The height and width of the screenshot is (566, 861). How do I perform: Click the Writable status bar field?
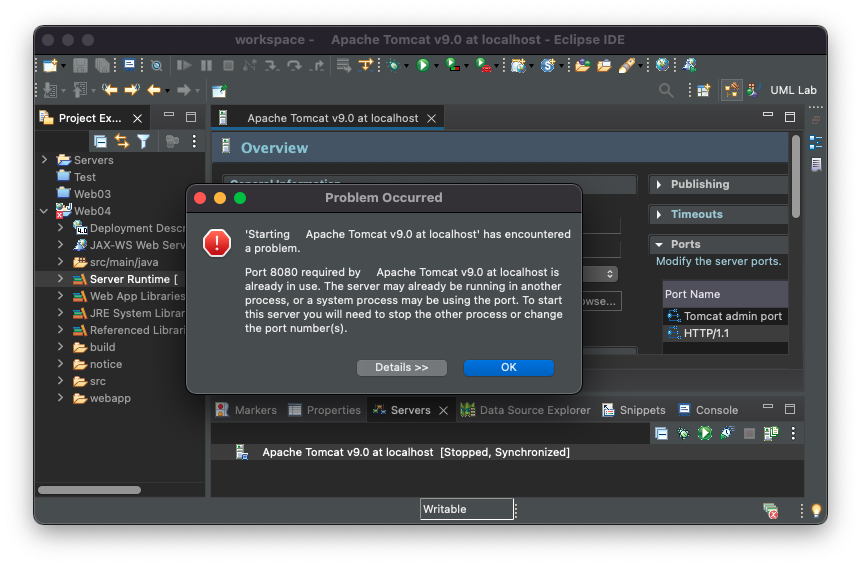(467, 509)
